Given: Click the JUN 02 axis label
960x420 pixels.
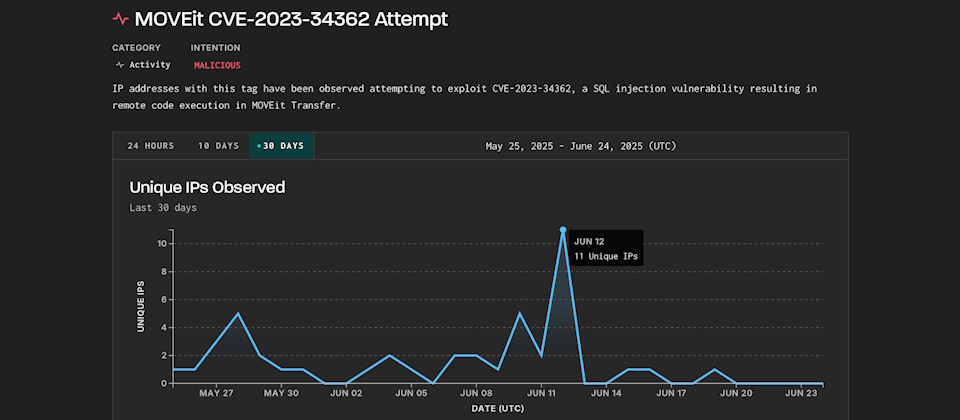Looking at the screenshot, I should coord(347,393).
